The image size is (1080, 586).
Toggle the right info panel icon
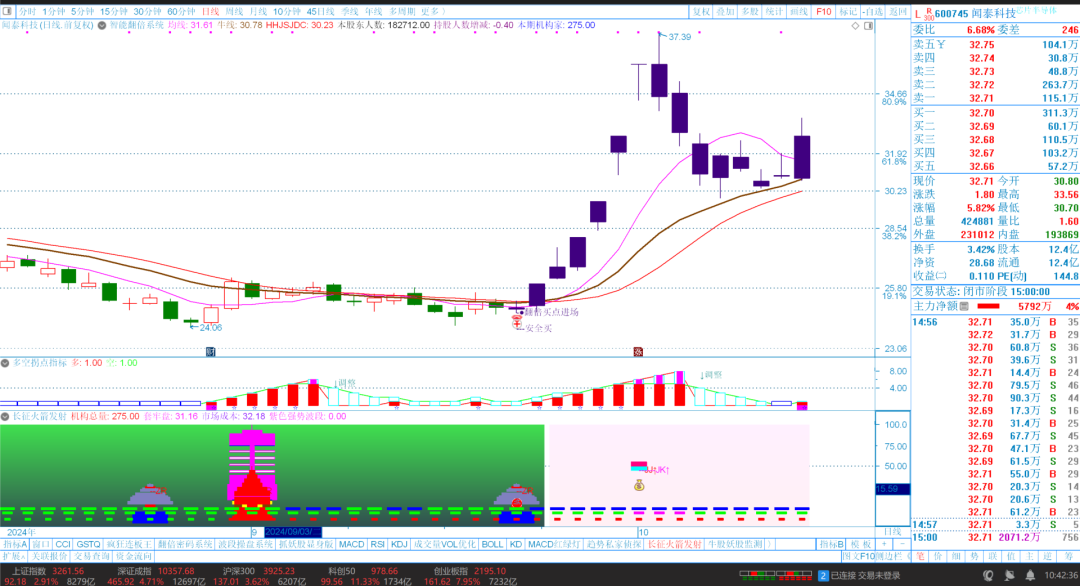pos(869,25)
